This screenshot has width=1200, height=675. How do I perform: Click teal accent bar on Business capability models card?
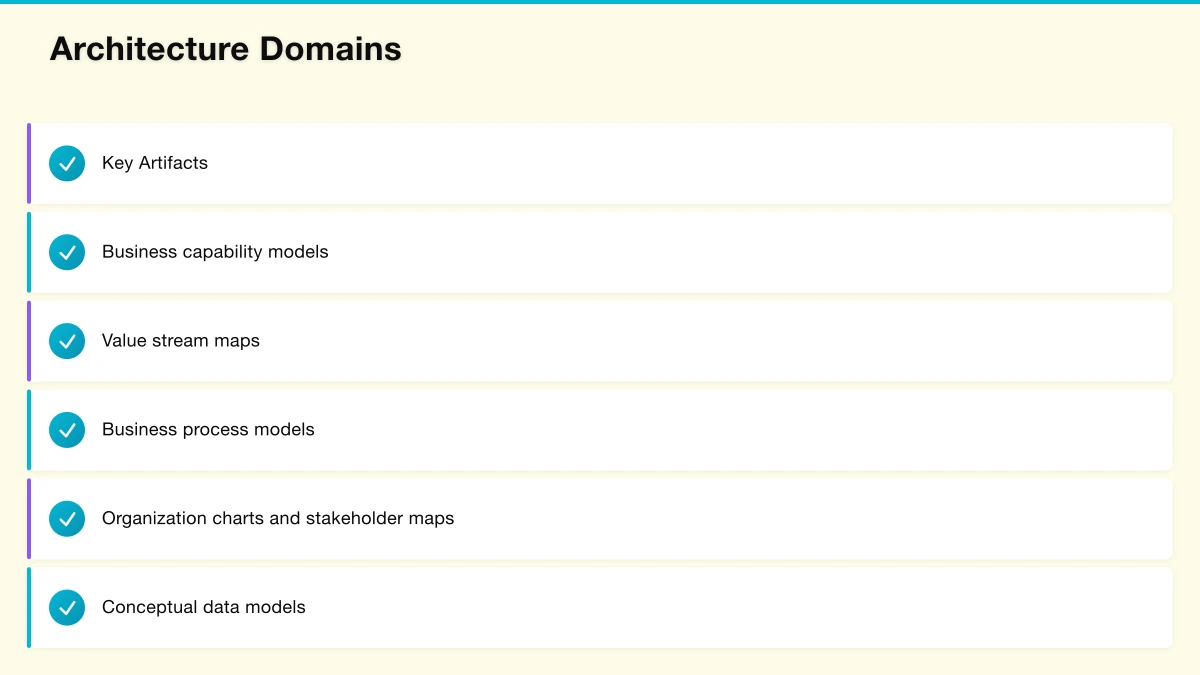click(x=29, y=252)
